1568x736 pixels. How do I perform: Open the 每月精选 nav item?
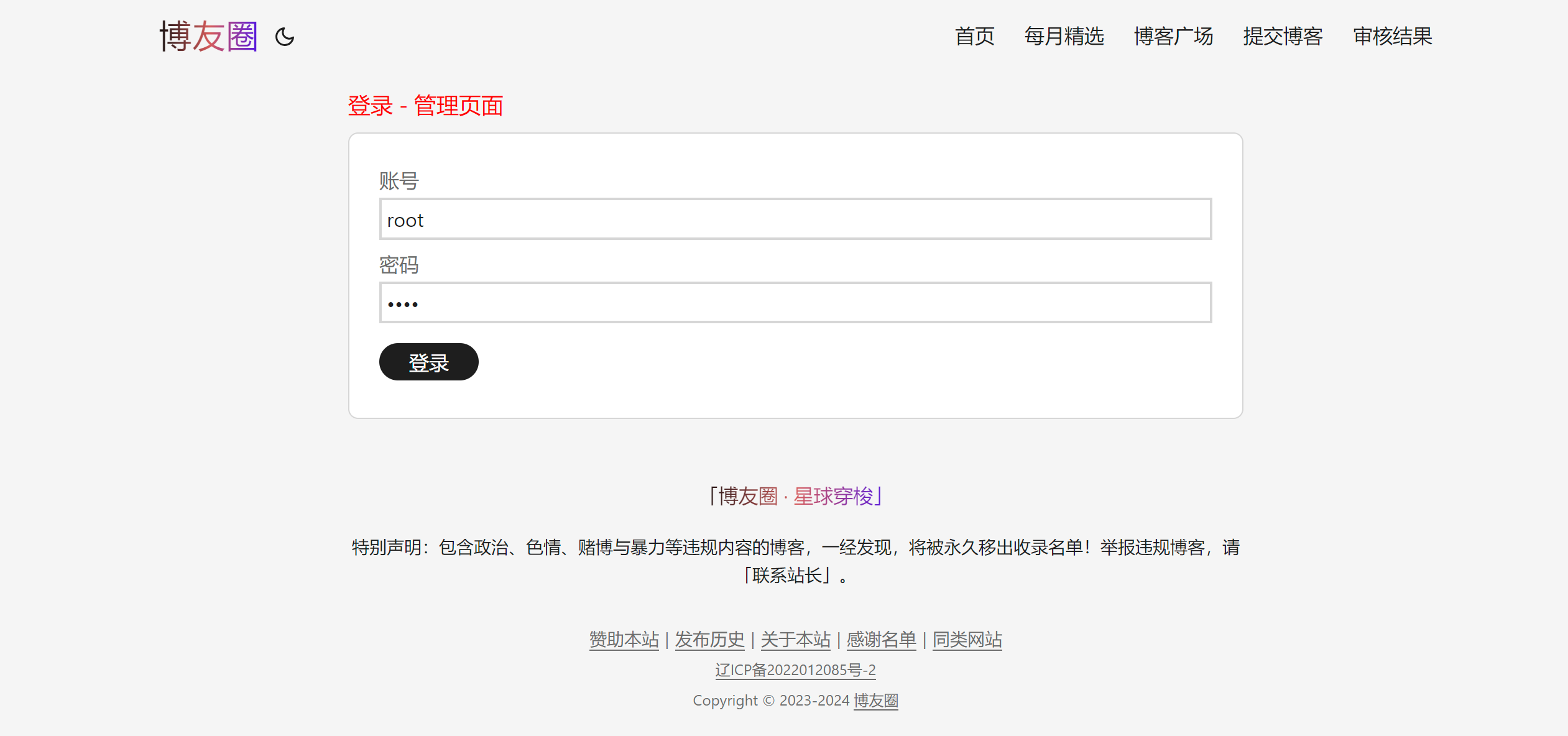tap(1064, 36)
